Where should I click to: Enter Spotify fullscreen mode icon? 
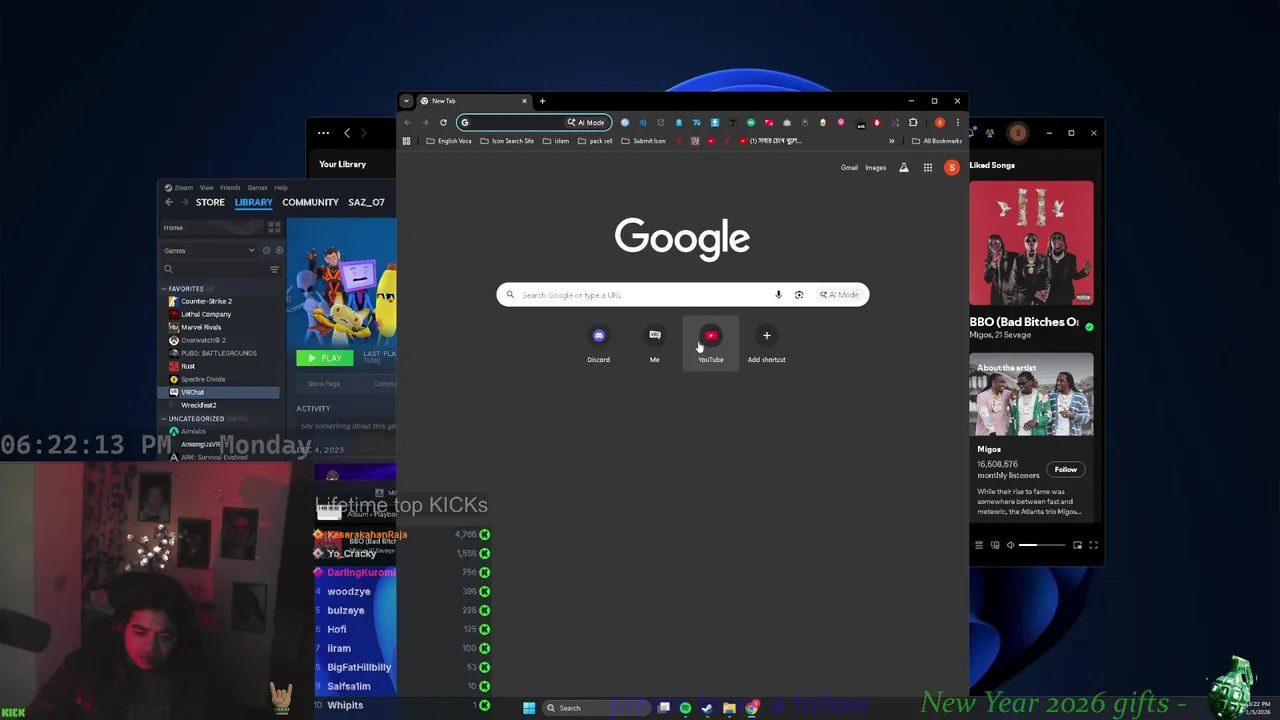click(1093, 545)
